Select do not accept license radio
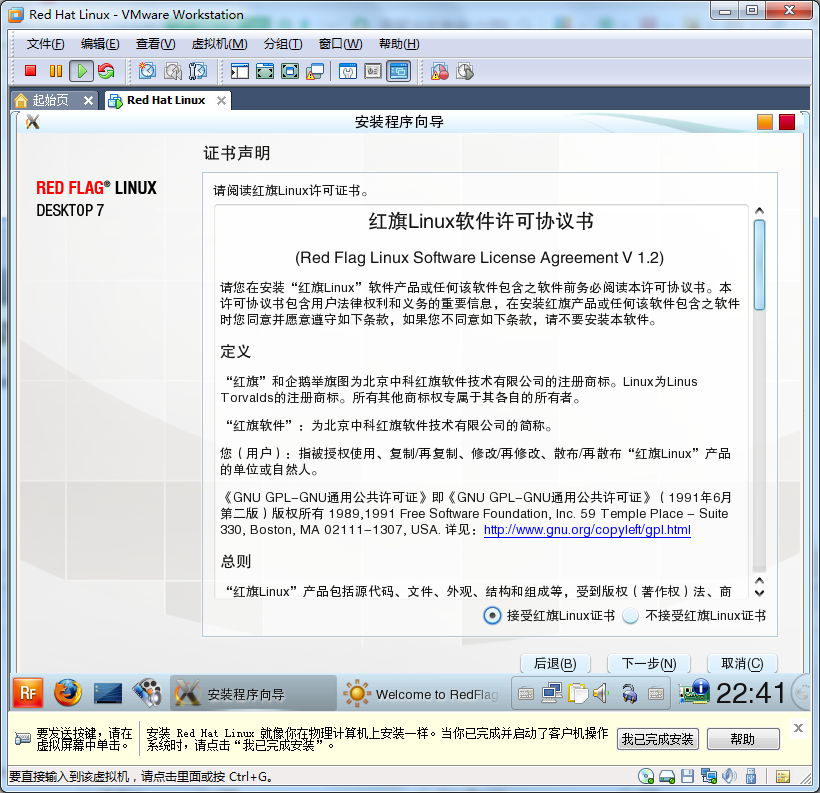The image size is (820, 793). coord(631,616)
